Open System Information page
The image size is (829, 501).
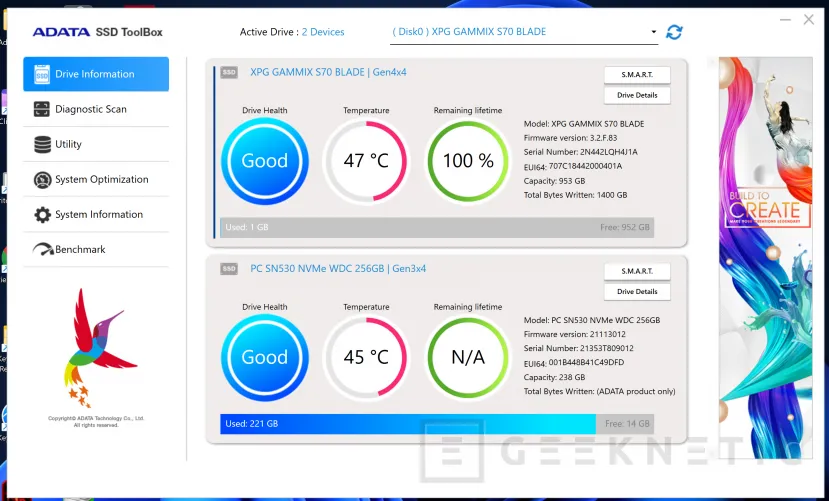click(x=96, y=215)
